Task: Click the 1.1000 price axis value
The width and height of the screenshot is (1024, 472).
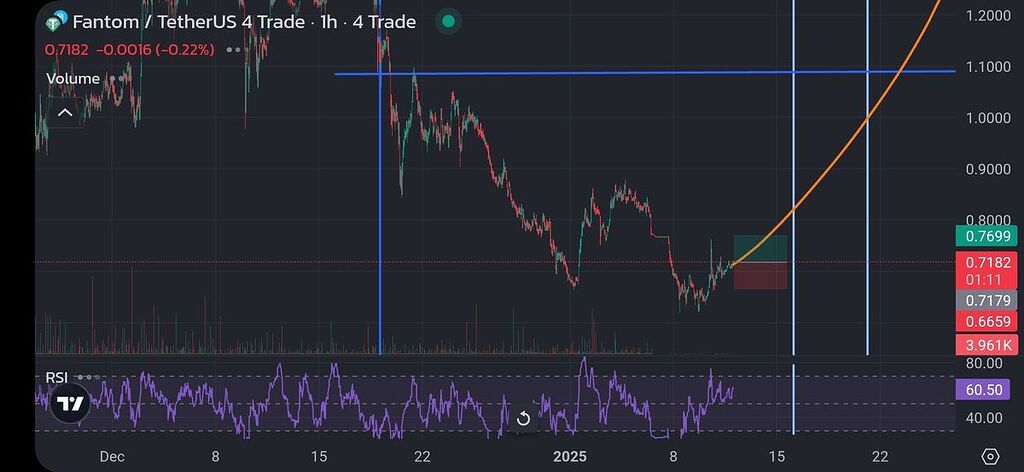Action: pos(988,67)
